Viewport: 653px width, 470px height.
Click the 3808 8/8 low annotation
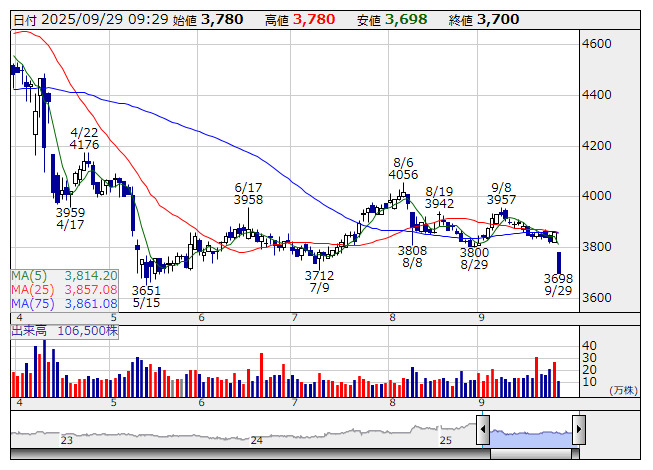click(x=412, y=256)
